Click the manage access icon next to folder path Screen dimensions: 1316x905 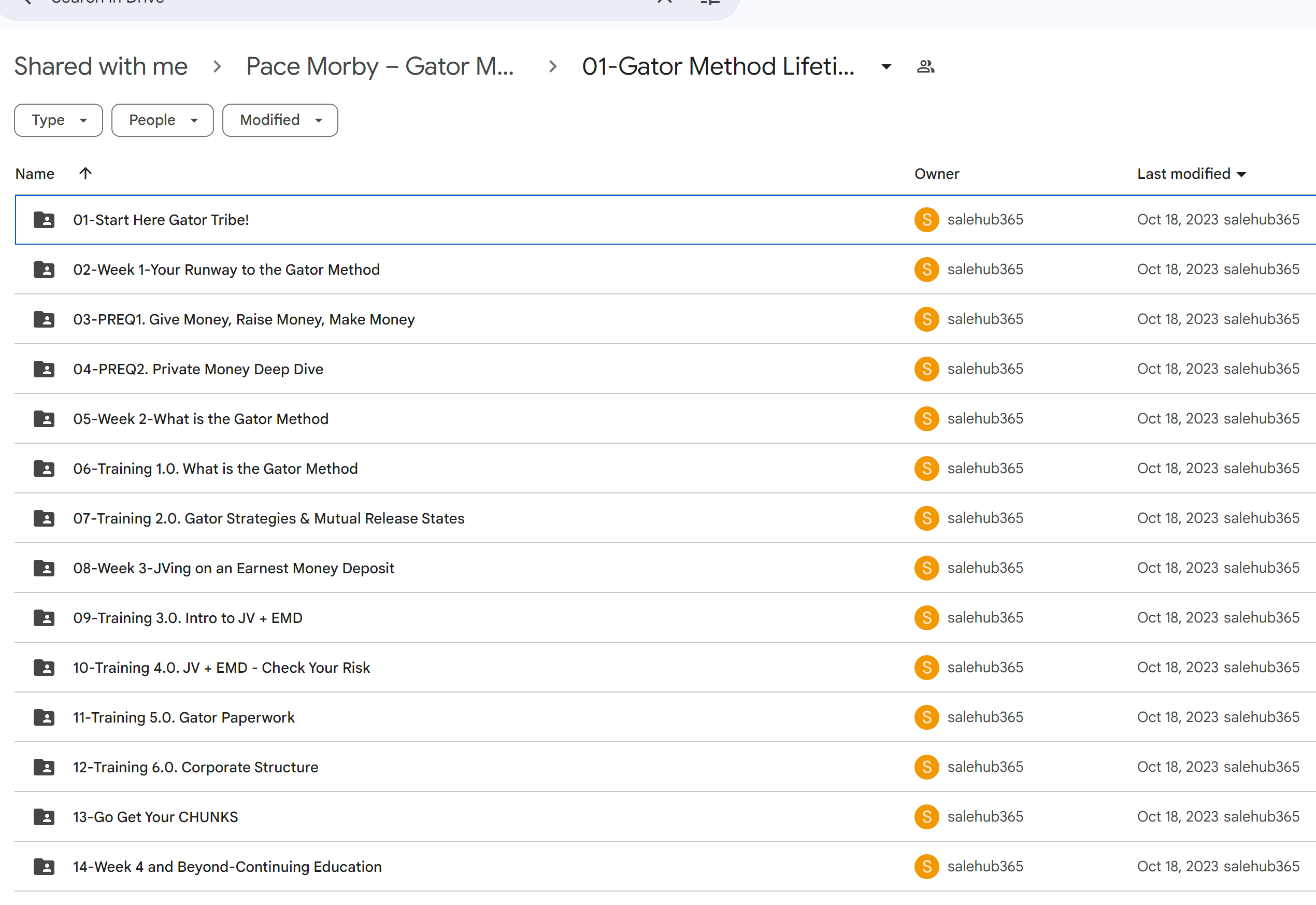point(927,67)
